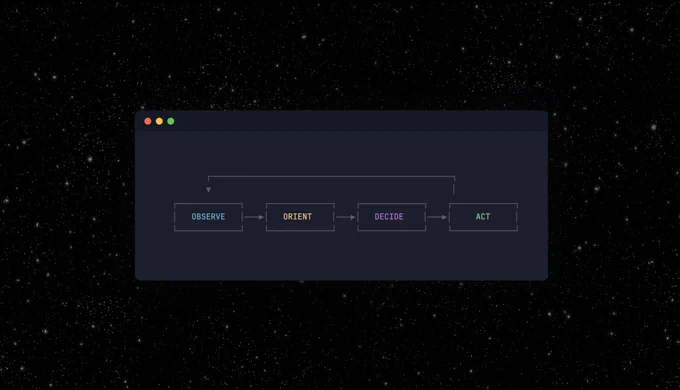Click the red close window dot
The width and height of the screenshot is (680, 390).
coord(148,121)
